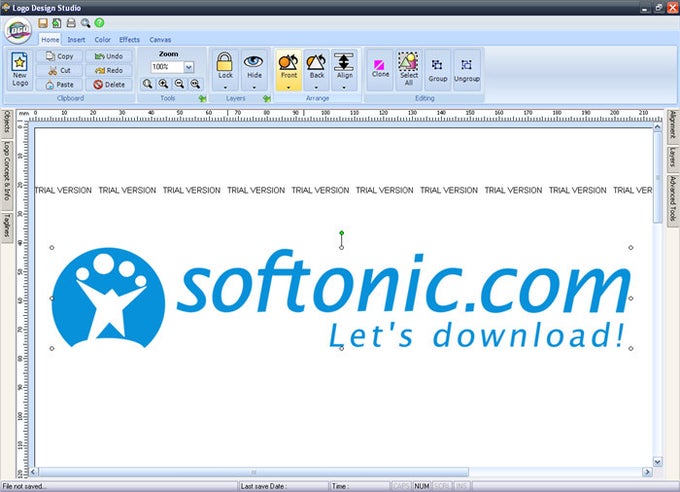Click the Cut button

59,70
